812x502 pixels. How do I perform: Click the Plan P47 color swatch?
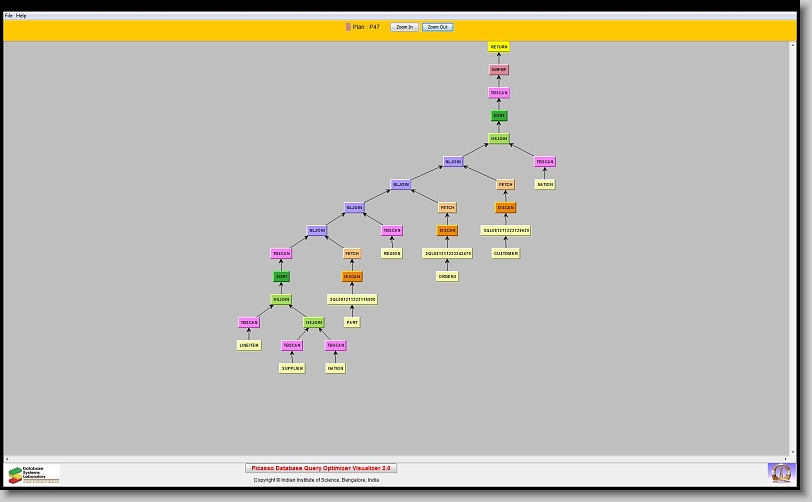tap(348, 27)
